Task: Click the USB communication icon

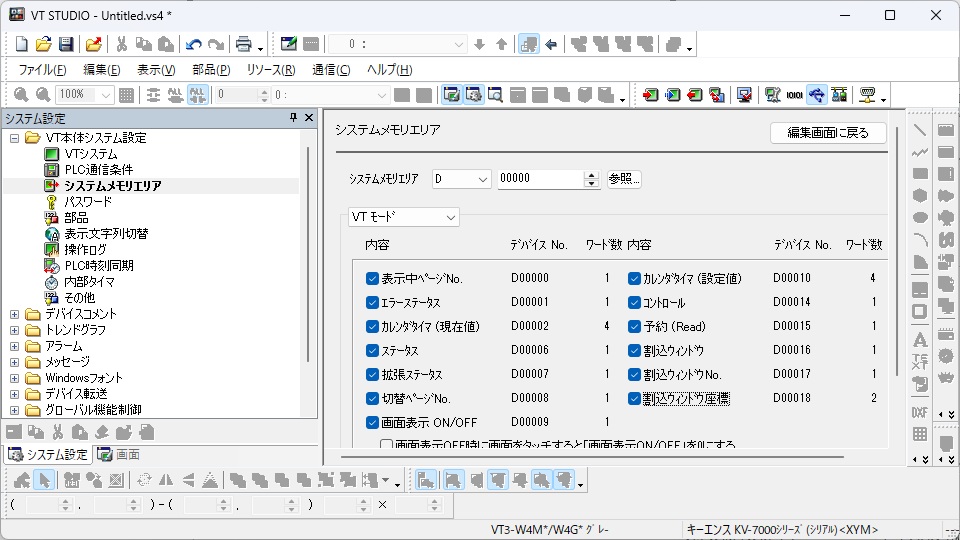Action: pyautogui.click(x=817, y=95)
